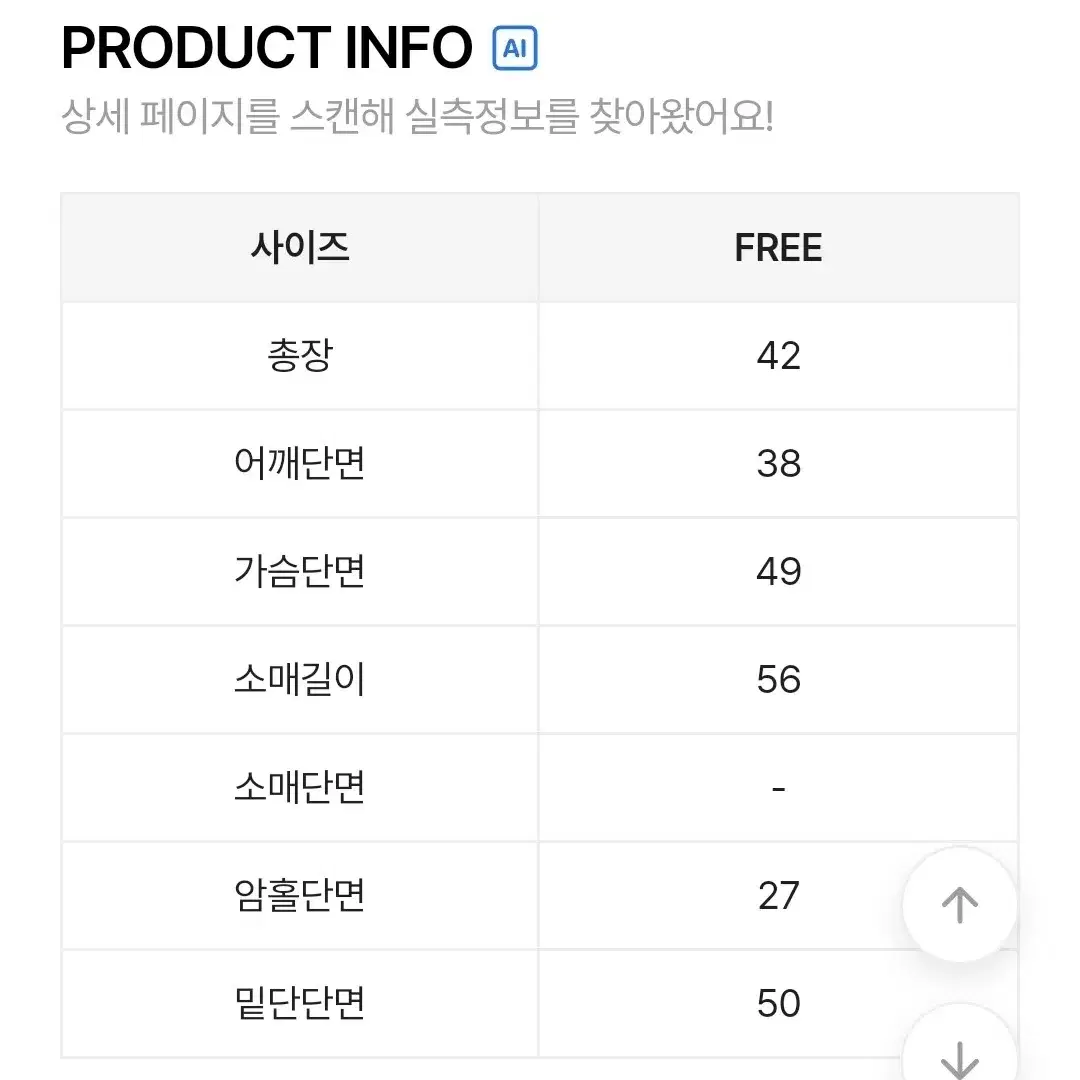
Task: Click the FREE size column header
Action: tap(778, 248)
